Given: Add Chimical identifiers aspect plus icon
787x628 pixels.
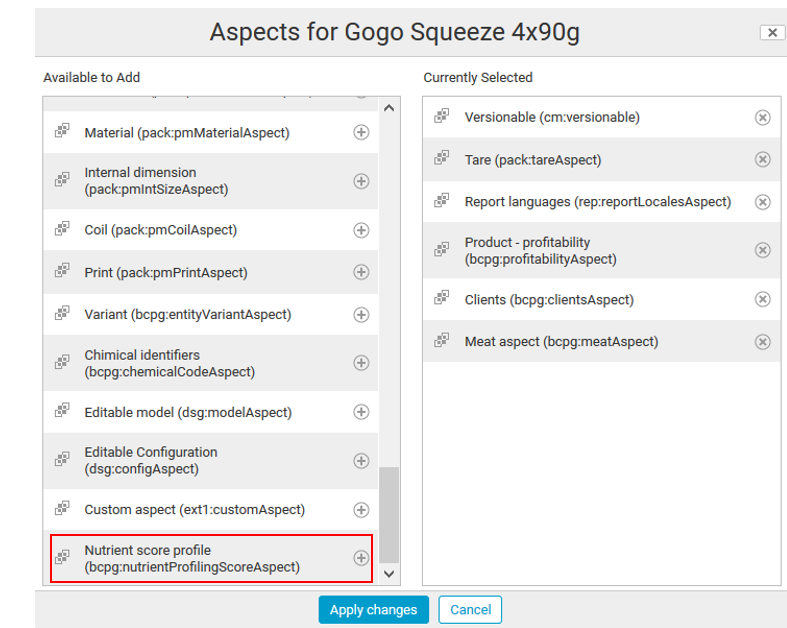Looking at the screenshot, I should [361, 363].
